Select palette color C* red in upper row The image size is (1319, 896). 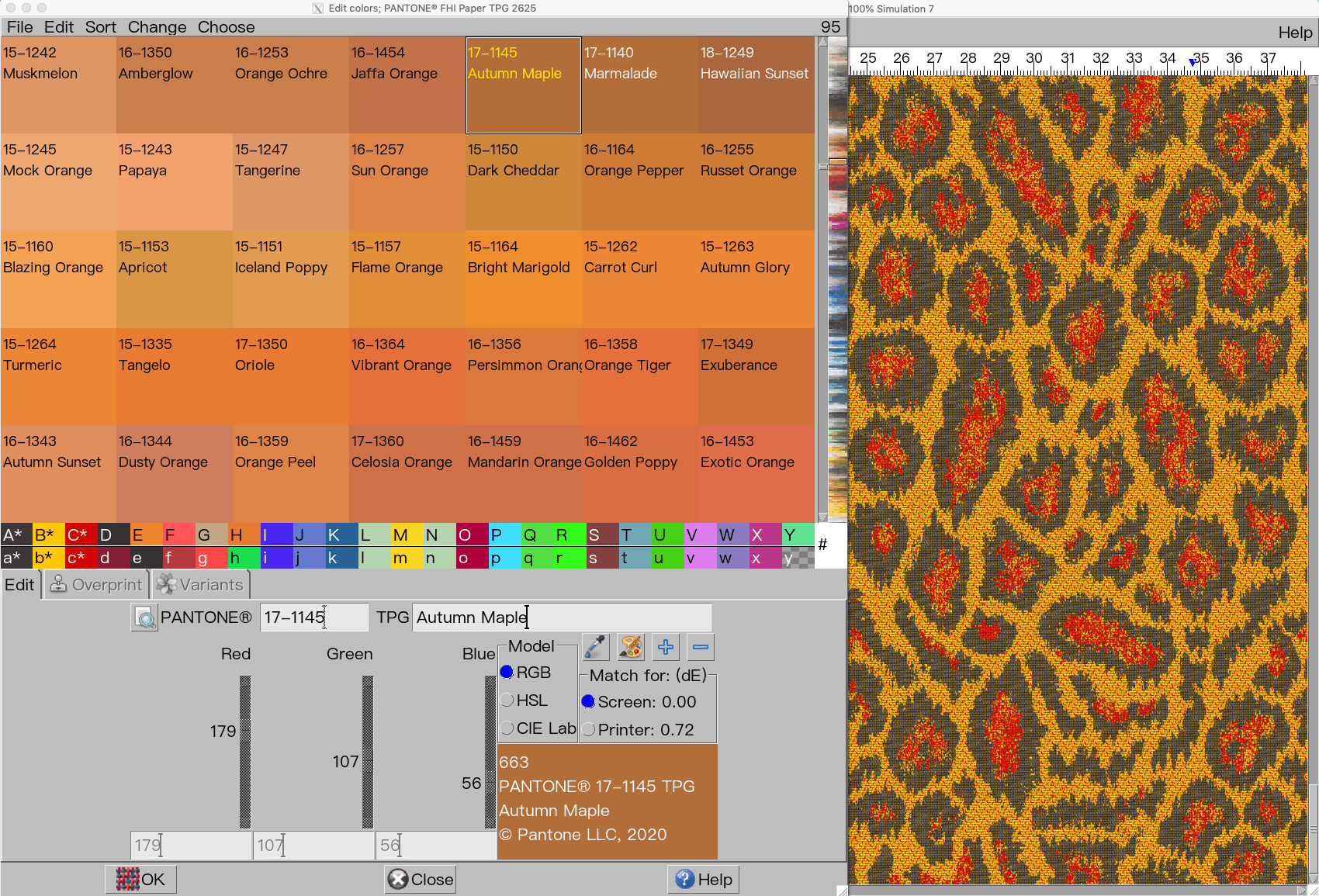pos(81,534)
